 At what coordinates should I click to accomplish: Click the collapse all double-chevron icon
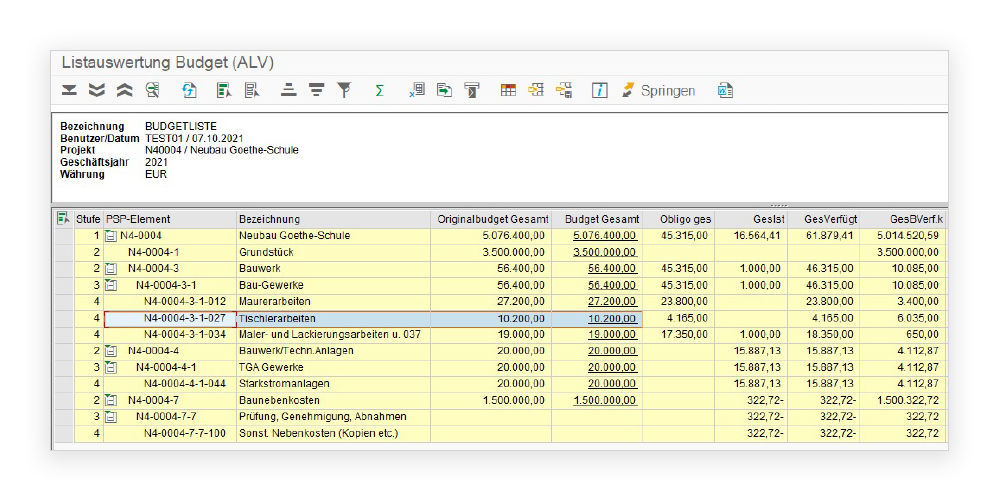(124, 90)
